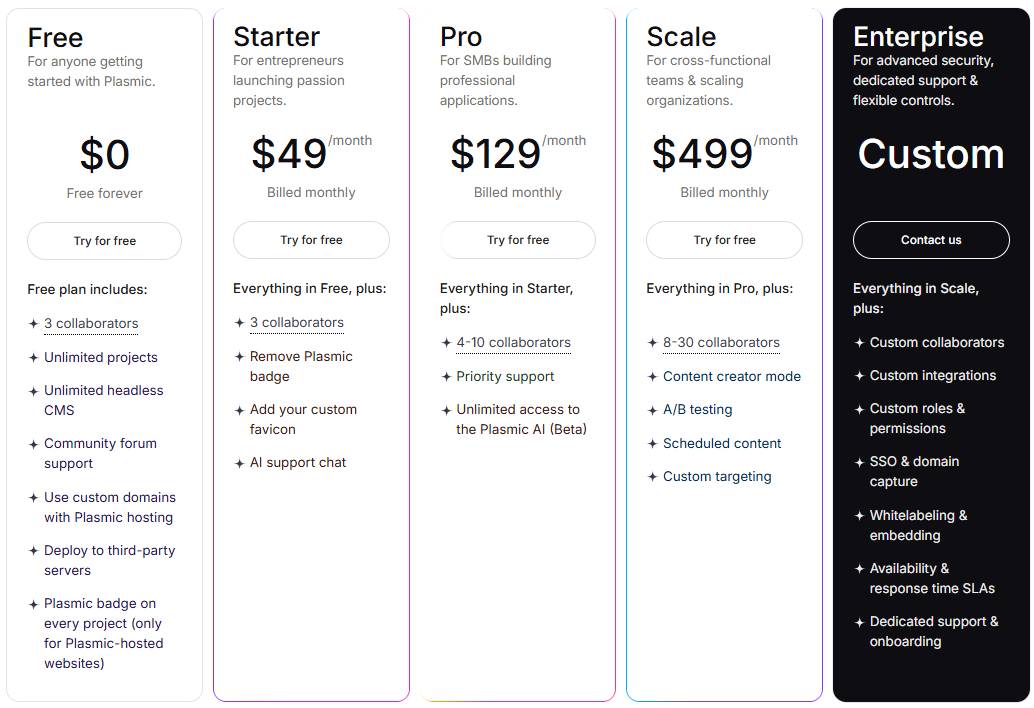Open the 3 collaborators link in Free plan
The height and width of the screenshot is (708, 1034).
[x=92, y=323]
